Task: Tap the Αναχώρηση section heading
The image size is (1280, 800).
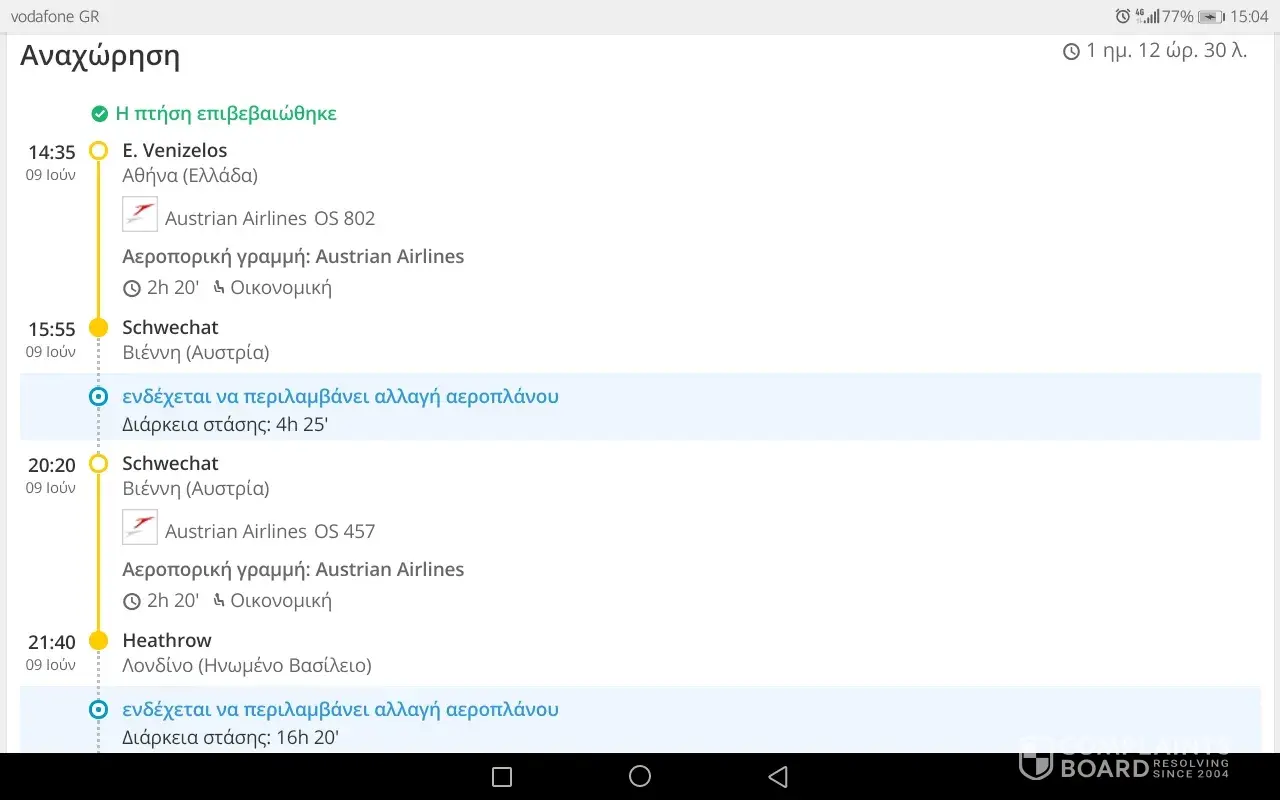Action: tap(100, 55)
